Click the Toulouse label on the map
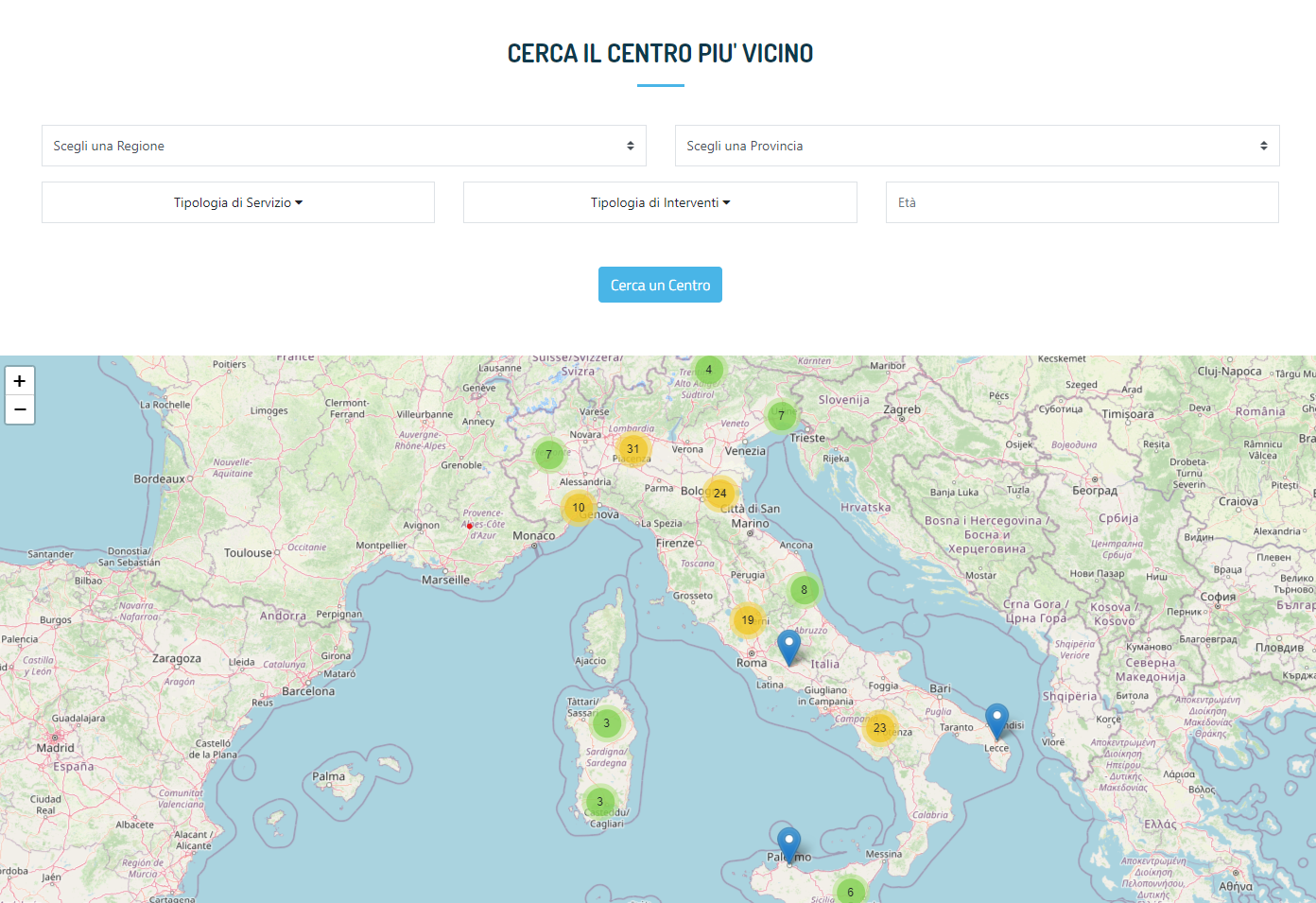The height and width of the screenshot is (903, 1316). (248, 553)
